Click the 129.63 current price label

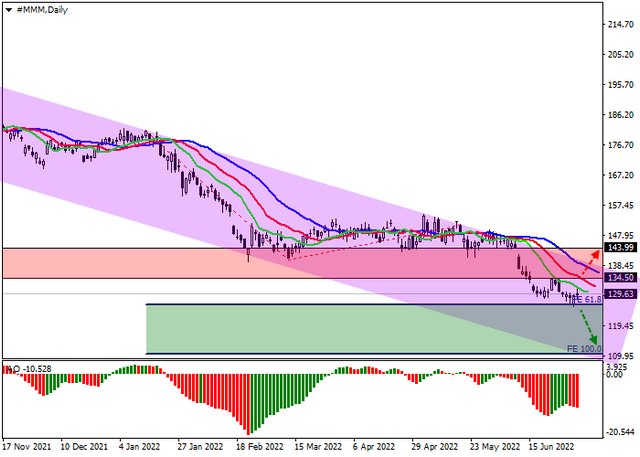coord(620,294)
